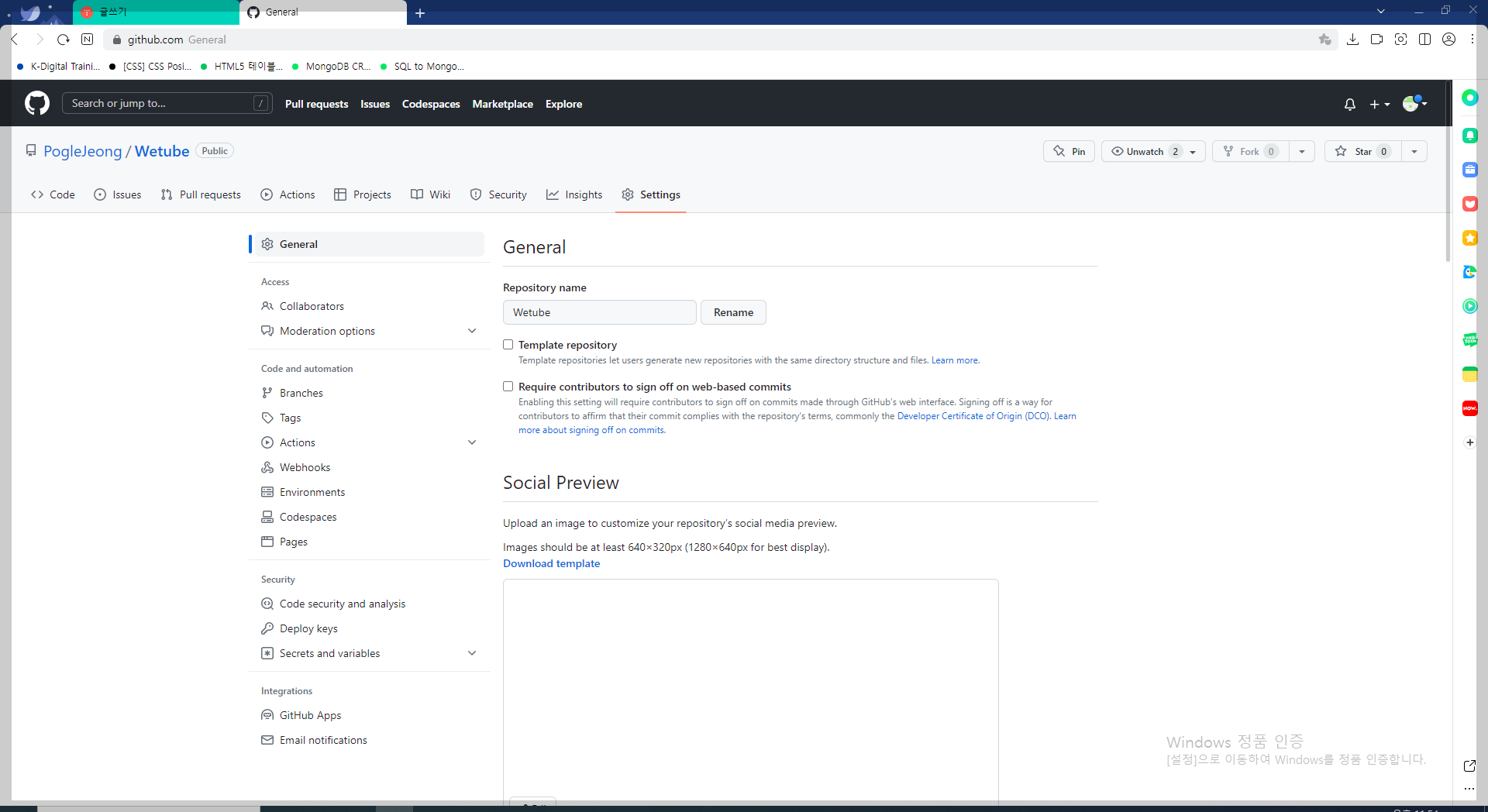Open Collaborators settings
Viewport: 1488px width, 812px height.
point(370,306)
